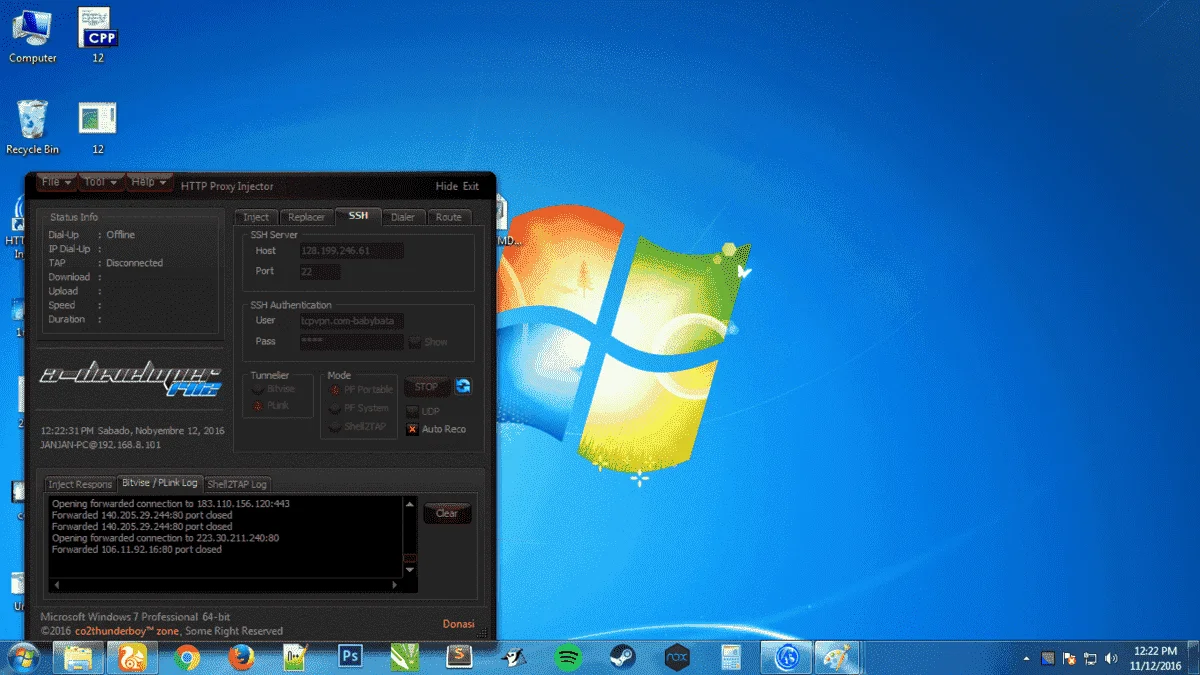Open the Help menu
This screenshot has width=1200, height=675.
(149, 182)
